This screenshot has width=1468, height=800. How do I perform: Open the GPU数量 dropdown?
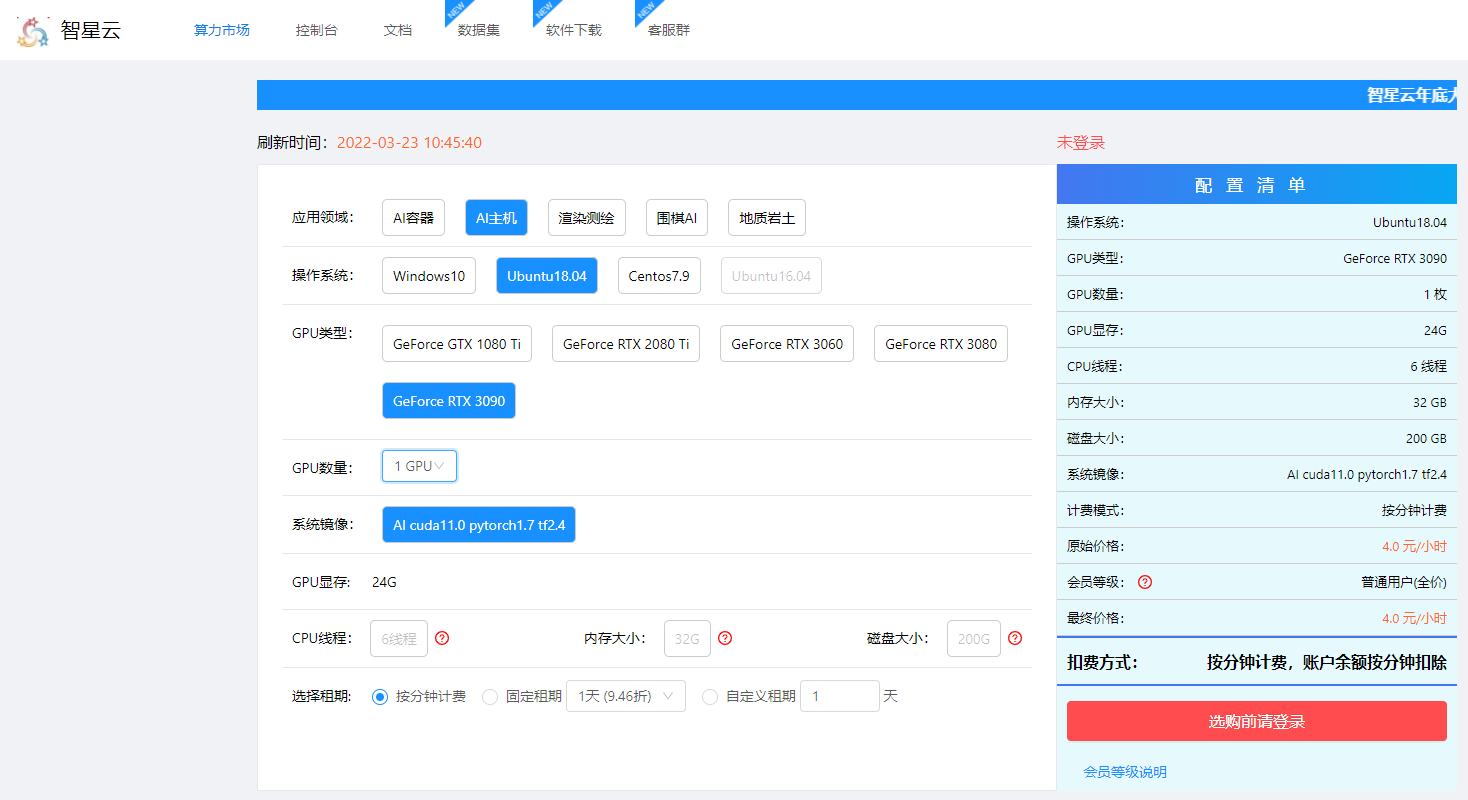(419, 466)
